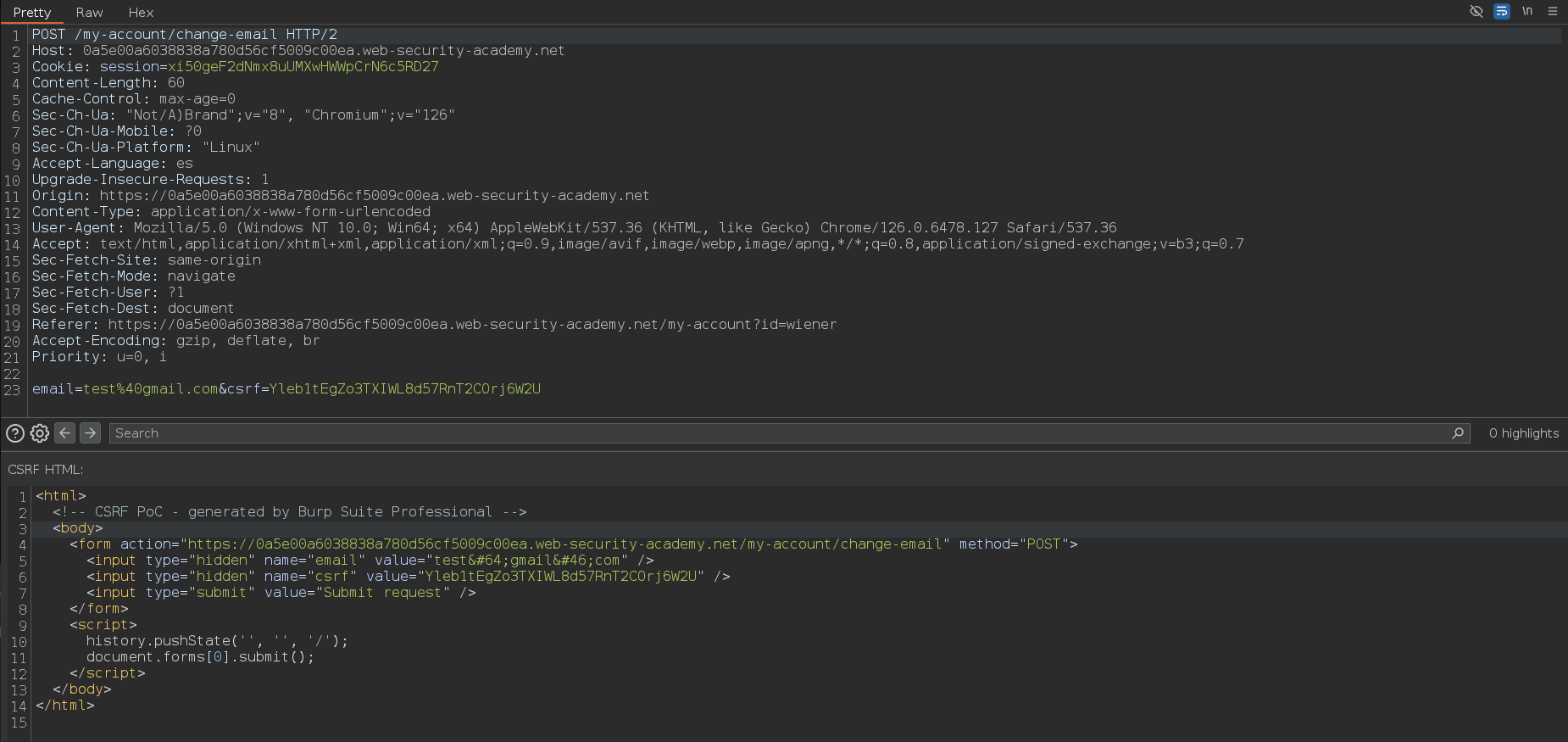1568x742 pixels.
Task: Click the Sec-Ch-Ua-Platform "Linux" header
Action: click(146, 148)
